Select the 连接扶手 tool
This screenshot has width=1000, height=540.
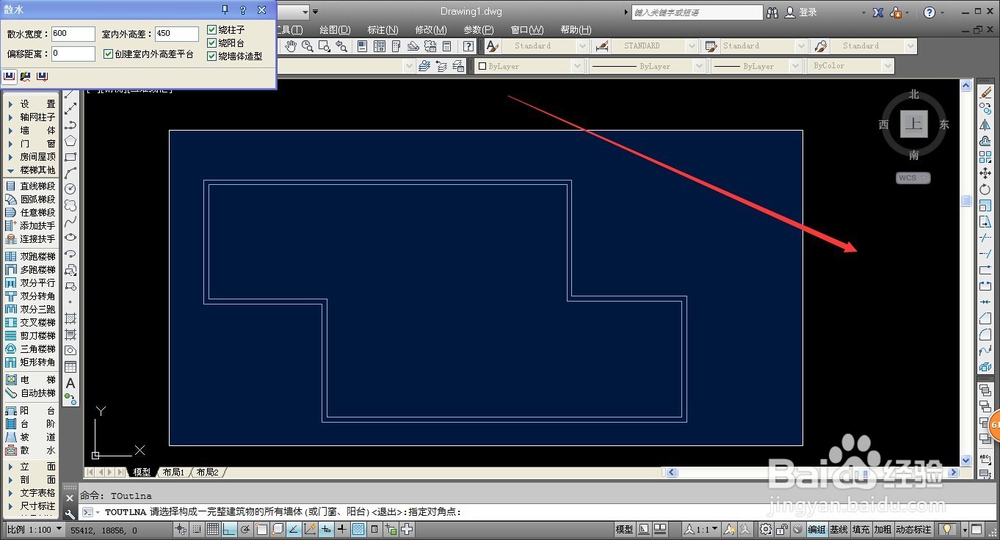coord(31,238)
